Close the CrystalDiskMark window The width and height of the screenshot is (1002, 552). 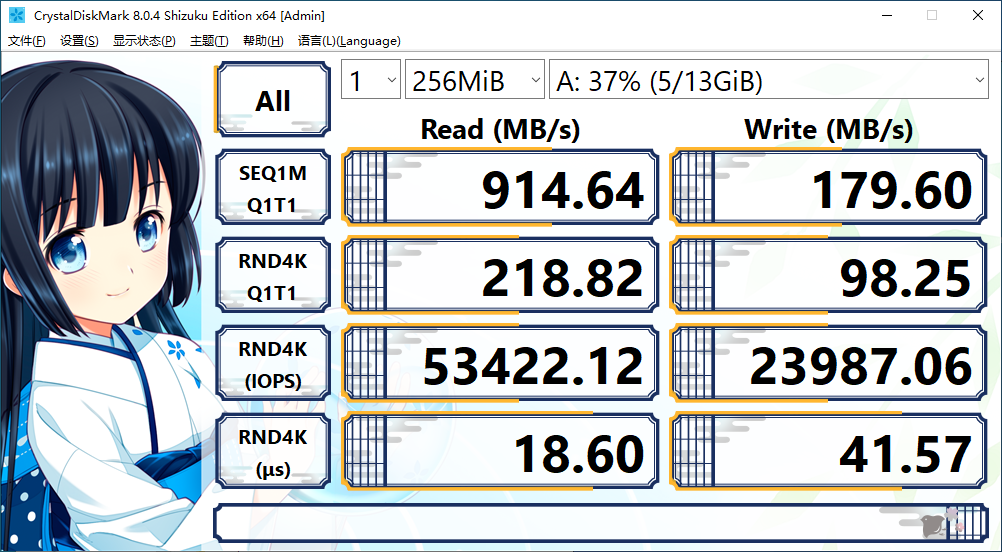978,15
